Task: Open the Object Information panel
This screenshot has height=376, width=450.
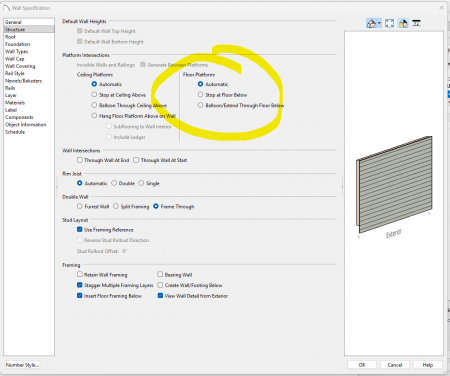Action: tap(26, 125)
